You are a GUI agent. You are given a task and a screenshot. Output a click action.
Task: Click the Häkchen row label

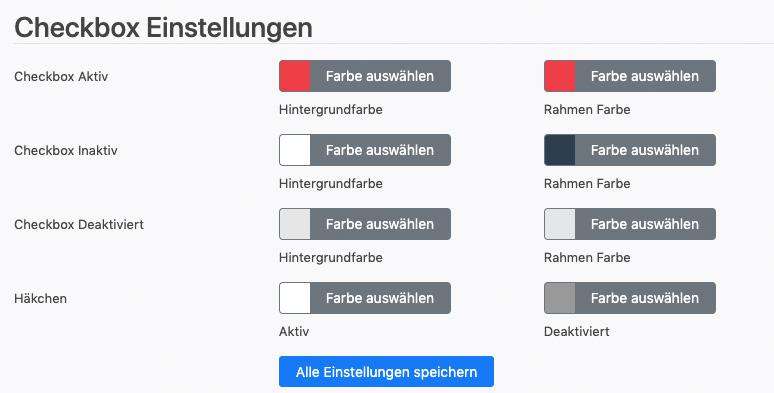[40, 299]
